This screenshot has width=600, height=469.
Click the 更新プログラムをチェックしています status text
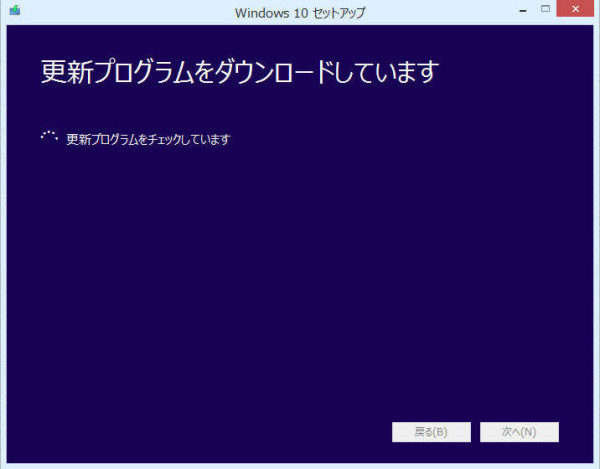148,139
